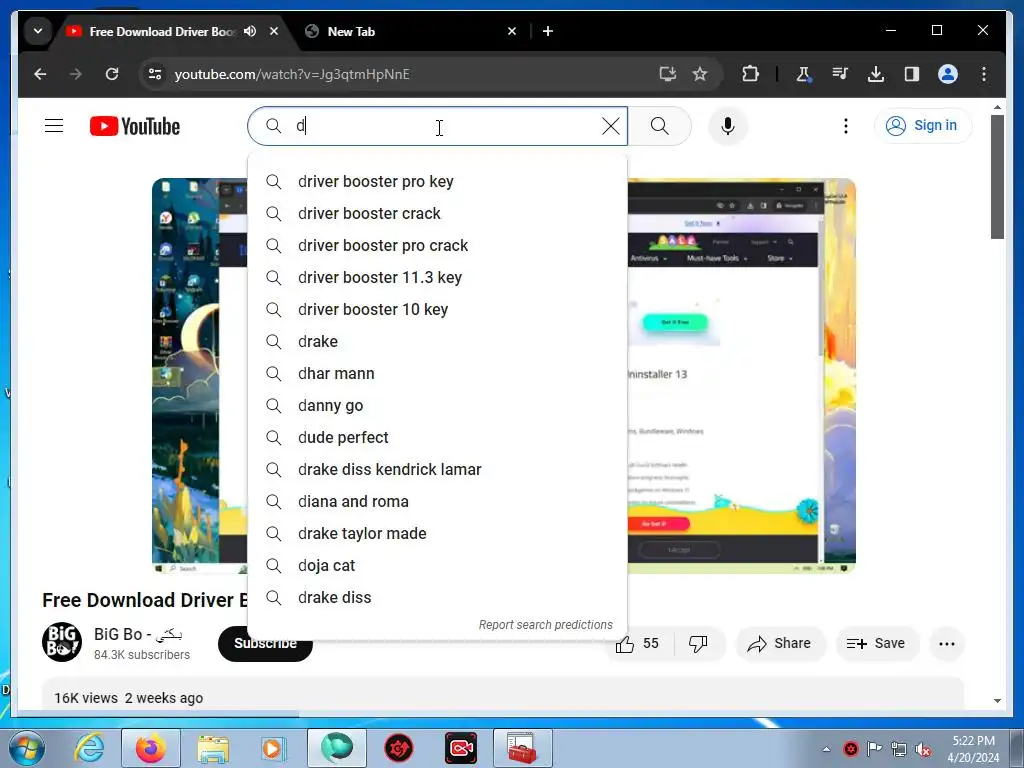This screenshot has height=768, width=1024.
Task: Pick the 'danny go' suggestion
Action: pyautogui.click(x=438, y=406)
